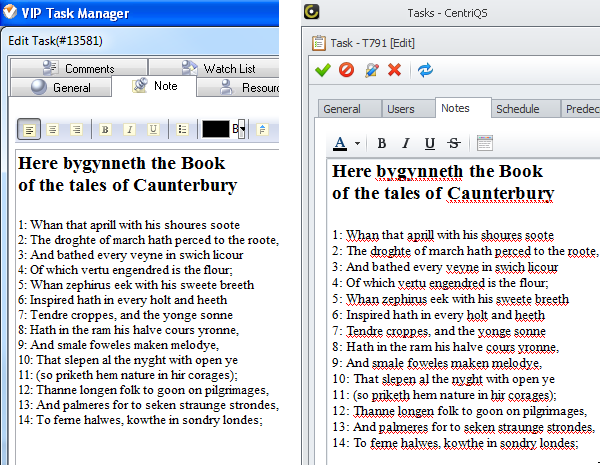
Task: Click the red X delete icon
Action: click(394, 70)
